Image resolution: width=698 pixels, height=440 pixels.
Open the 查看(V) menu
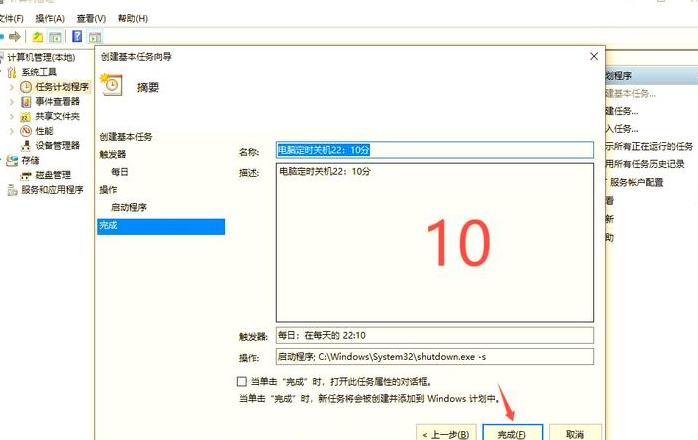(x=91, y=18)
